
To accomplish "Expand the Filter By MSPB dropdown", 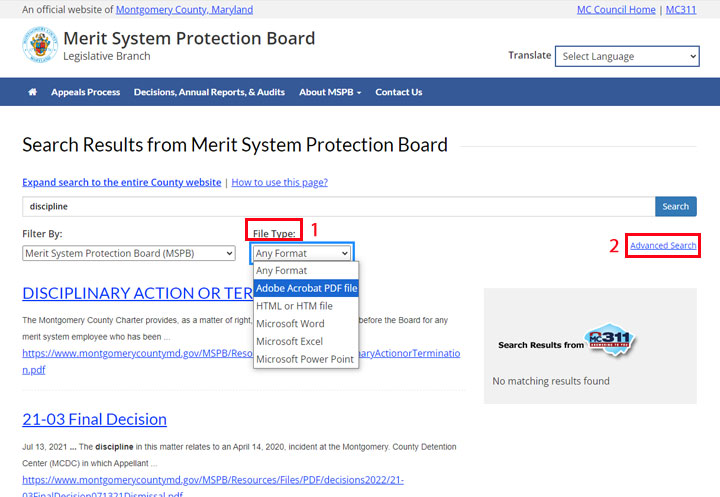I will tap(129, 254).
